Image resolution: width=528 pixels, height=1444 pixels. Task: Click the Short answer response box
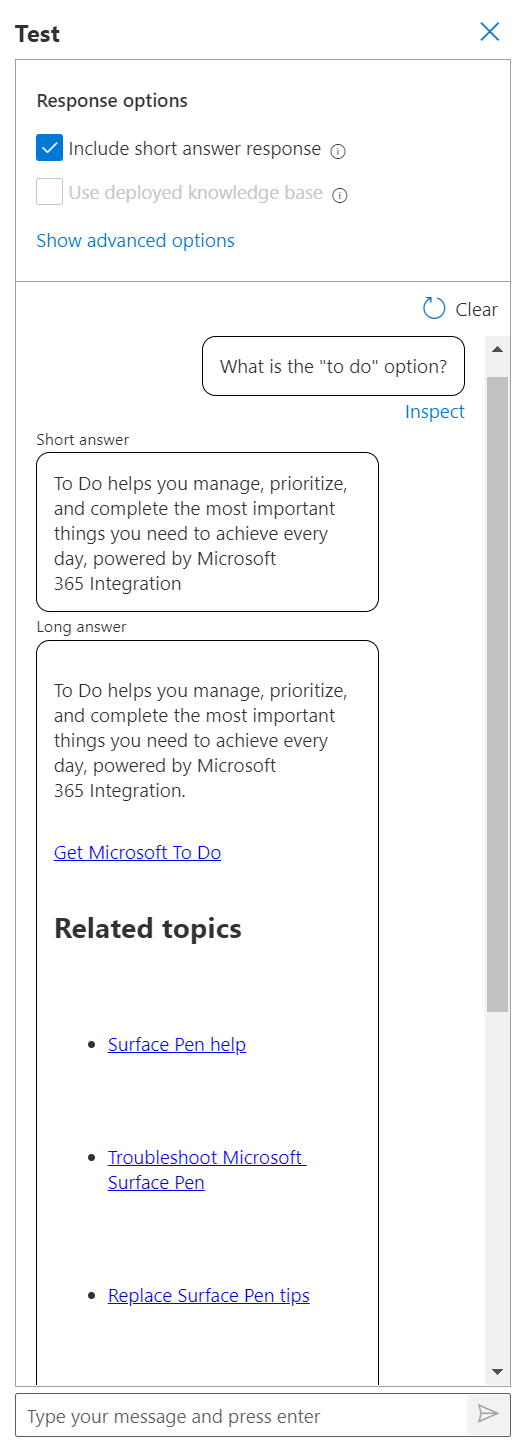207,532
